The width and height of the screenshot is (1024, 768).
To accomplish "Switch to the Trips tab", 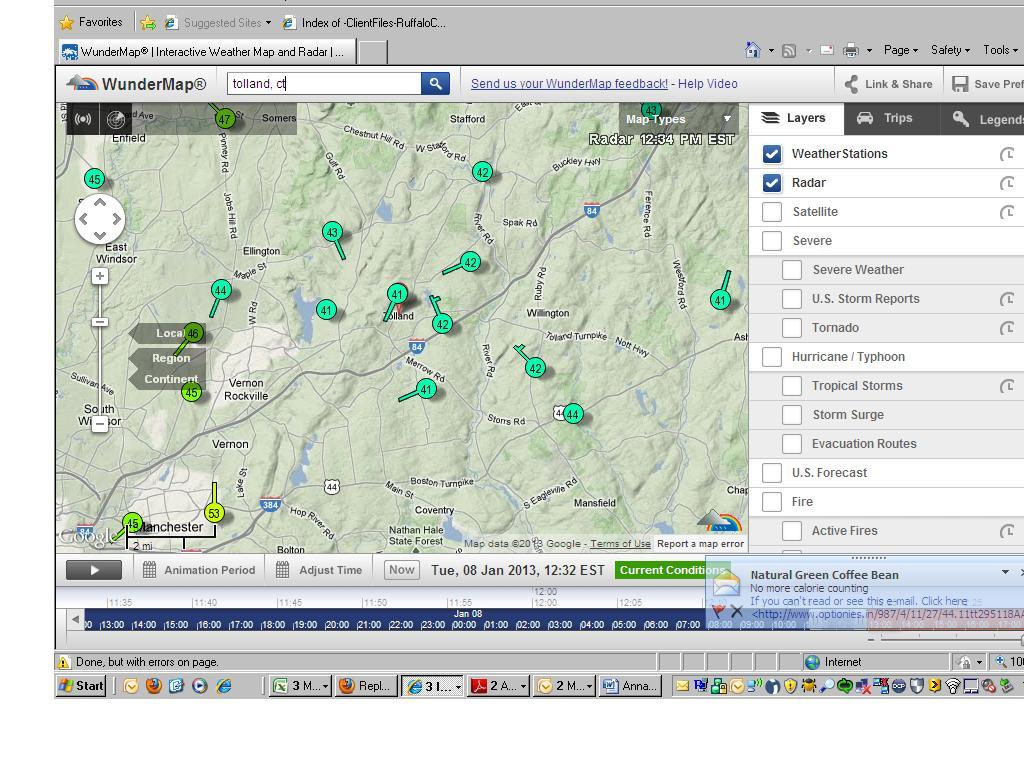I will (892, 118).
